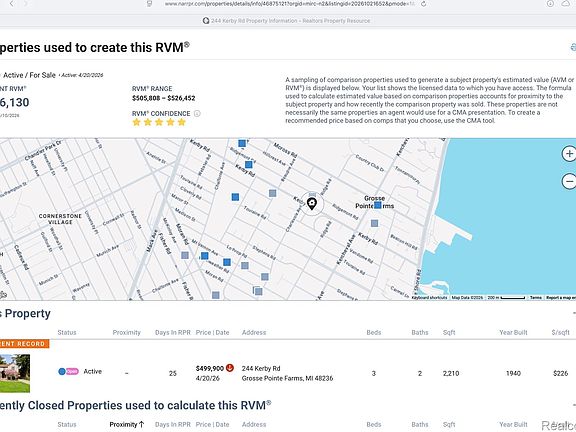Click the bottom-most gray marker near Fisher Rd
Screen dimensions: 576x432
216,295
